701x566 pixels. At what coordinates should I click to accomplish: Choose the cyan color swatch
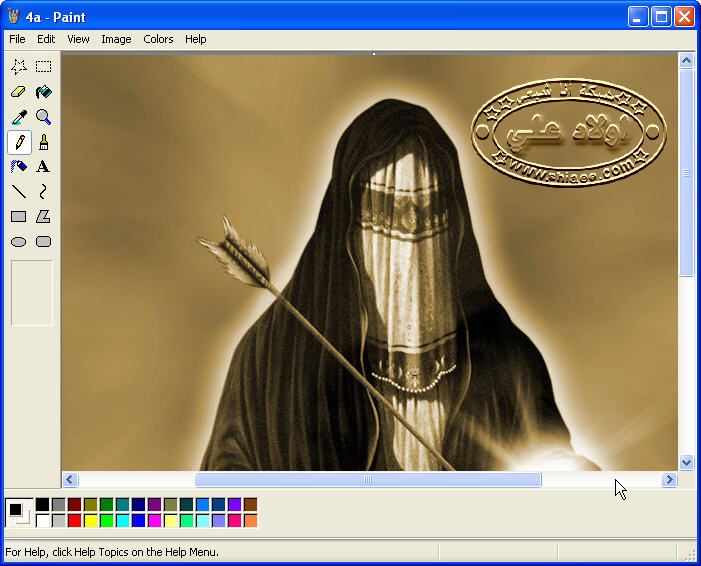click(x=122, y=521)
